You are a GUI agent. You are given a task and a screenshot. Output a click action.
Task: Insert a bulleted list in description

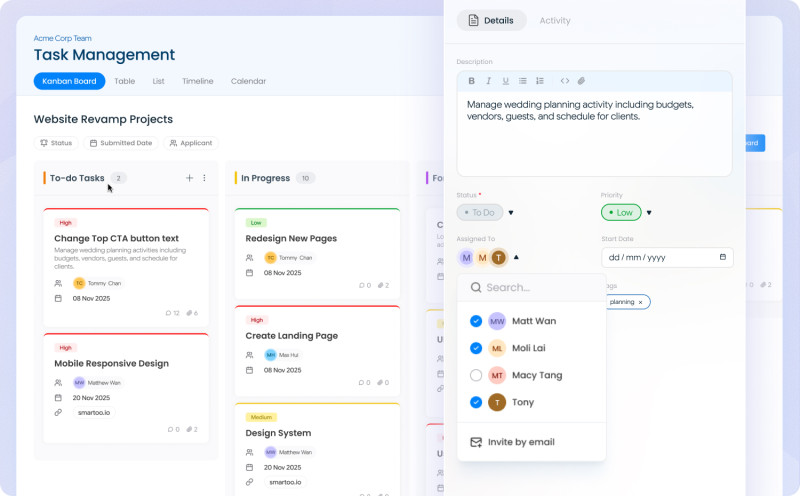click(x=522, y=81)
